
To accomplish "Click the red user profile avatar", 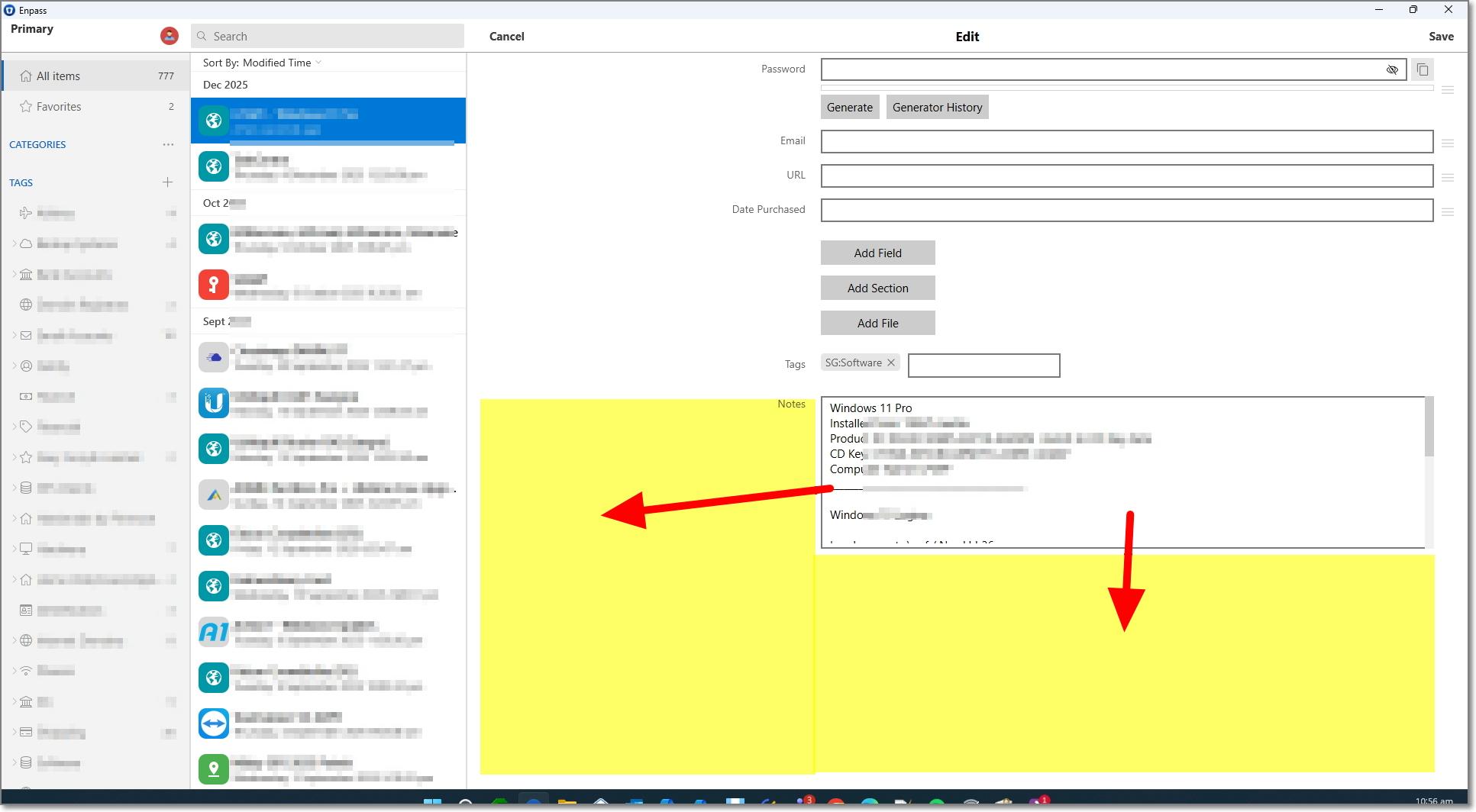I will (x=169, y=36).
